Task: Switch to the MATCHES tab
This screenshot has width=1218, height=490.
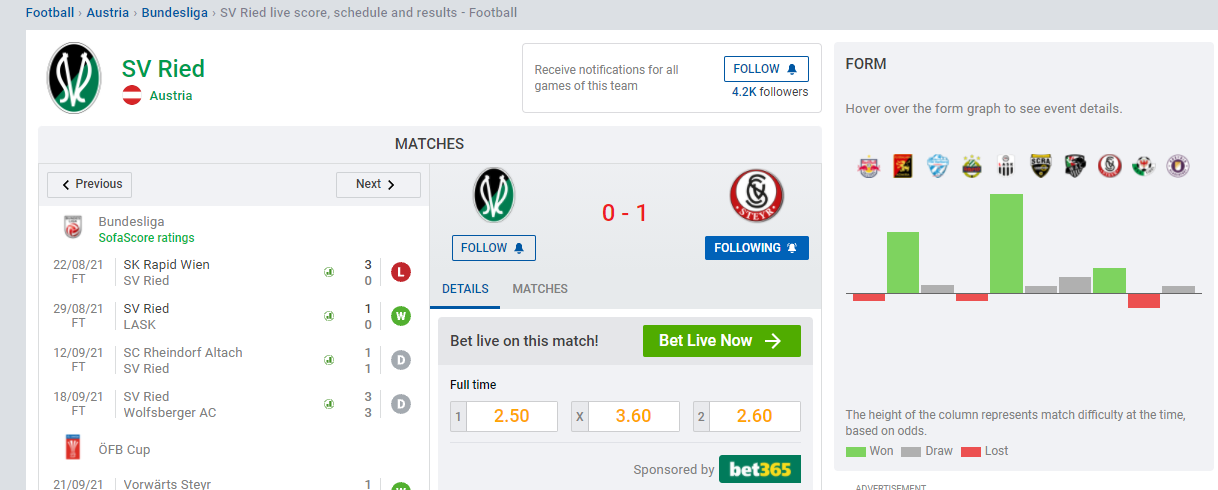Action: (x=540, y=289)
